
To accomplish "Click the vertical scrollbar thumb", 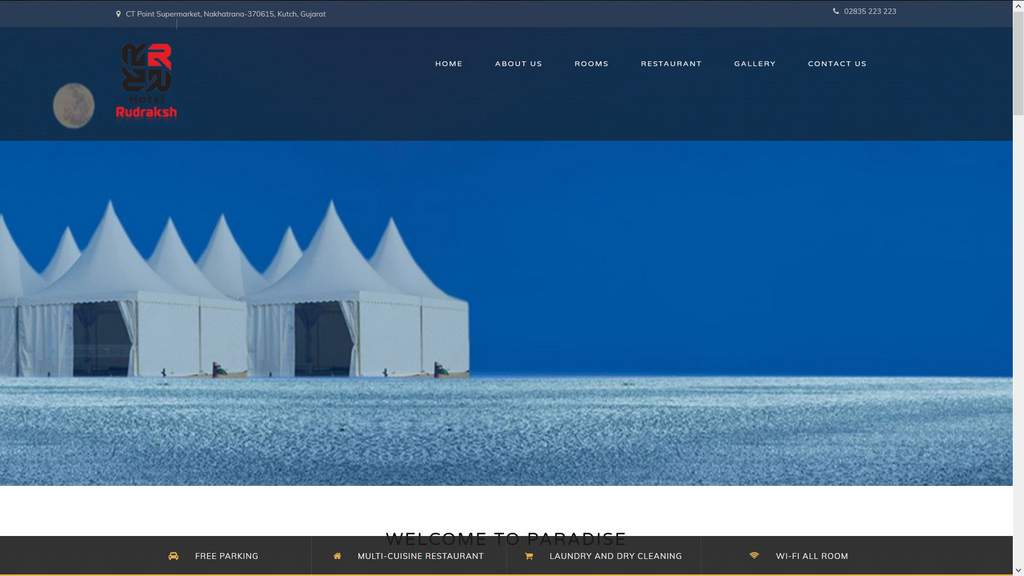I will 1018,60.
